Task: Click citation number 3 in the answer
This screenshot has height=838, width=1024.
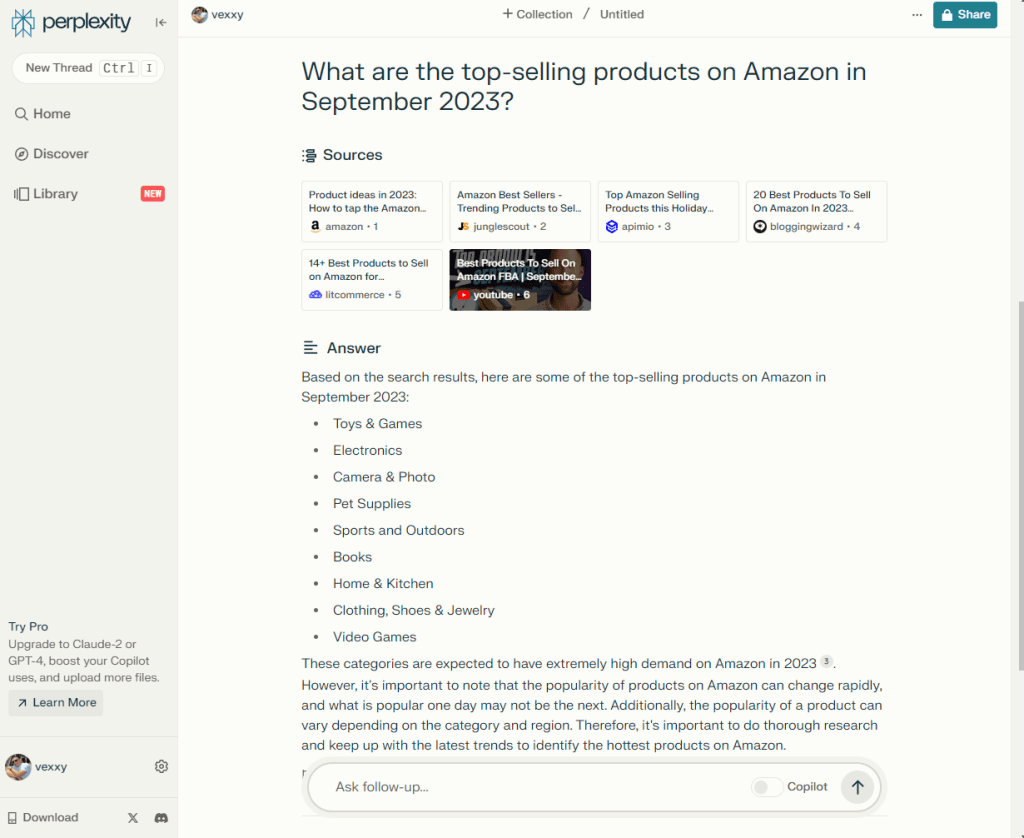Action: pyautogui.click(x=826, y=662)
